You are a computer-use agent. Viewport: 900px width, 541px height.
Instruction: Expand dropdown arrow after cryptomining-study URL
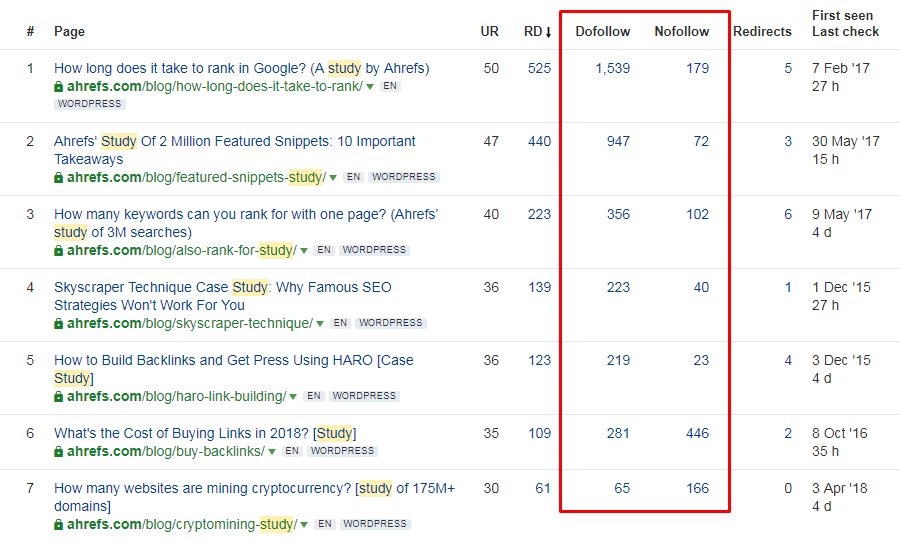[304, 524]
